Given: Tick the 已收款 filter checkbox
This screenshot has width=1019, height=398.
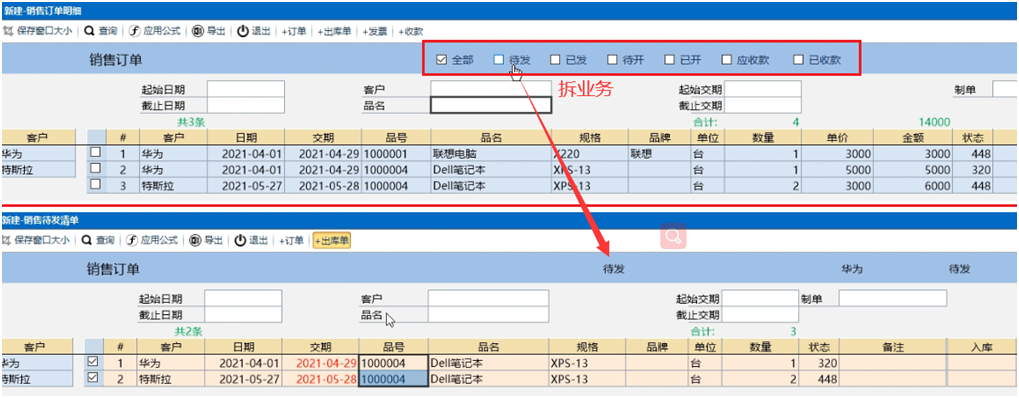Looking at the screenshot, I should 799,60.
